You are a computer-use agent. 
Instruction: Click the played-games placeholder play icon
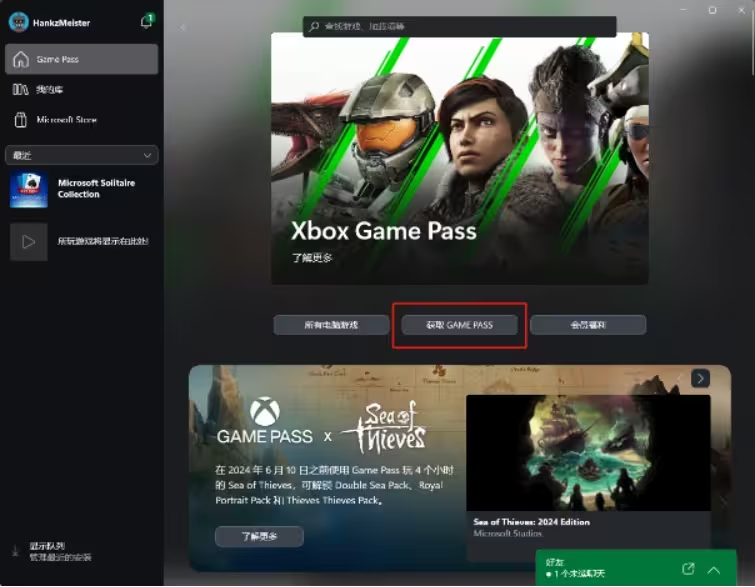point(29,242)
